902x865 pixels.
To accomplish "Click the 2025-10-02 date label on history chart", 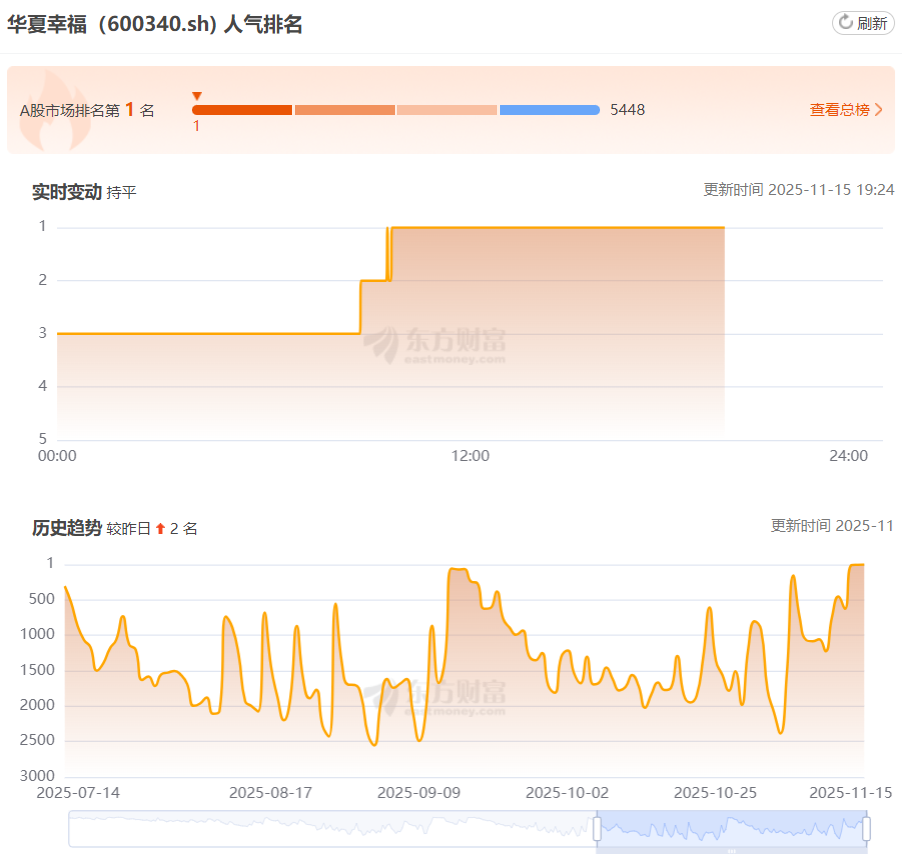I will 567,793.
